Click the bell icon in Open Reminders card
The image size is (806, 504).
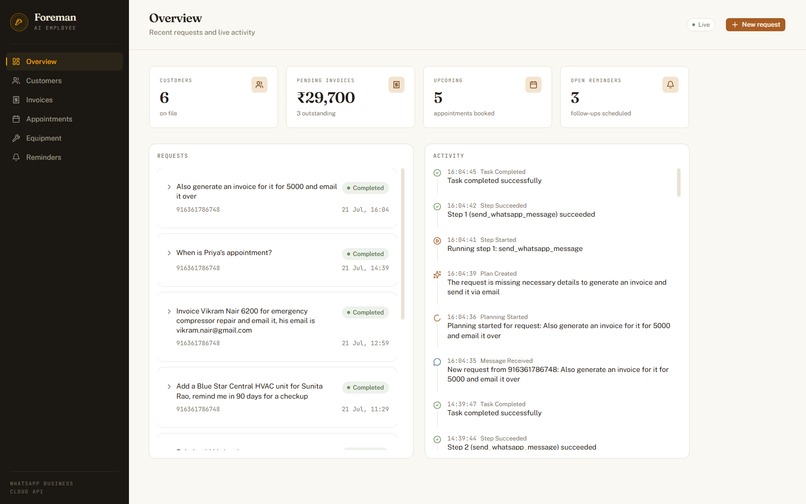tap(670, 84)
